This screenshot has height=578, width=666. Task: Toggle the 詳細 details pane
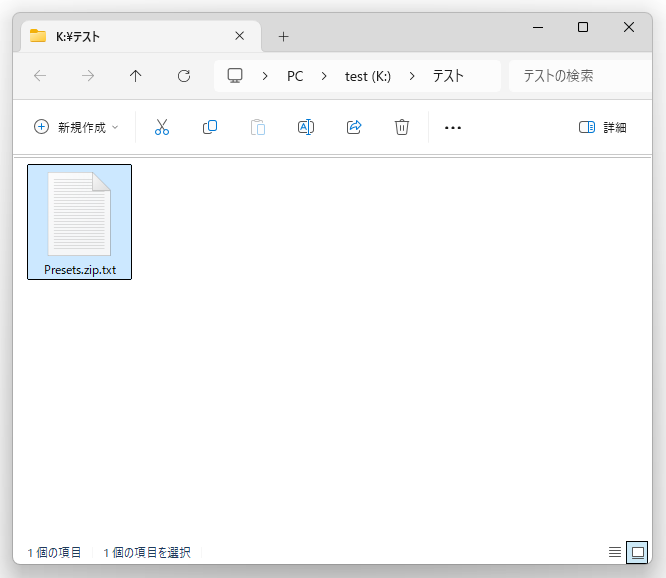[x=603, y=127]
